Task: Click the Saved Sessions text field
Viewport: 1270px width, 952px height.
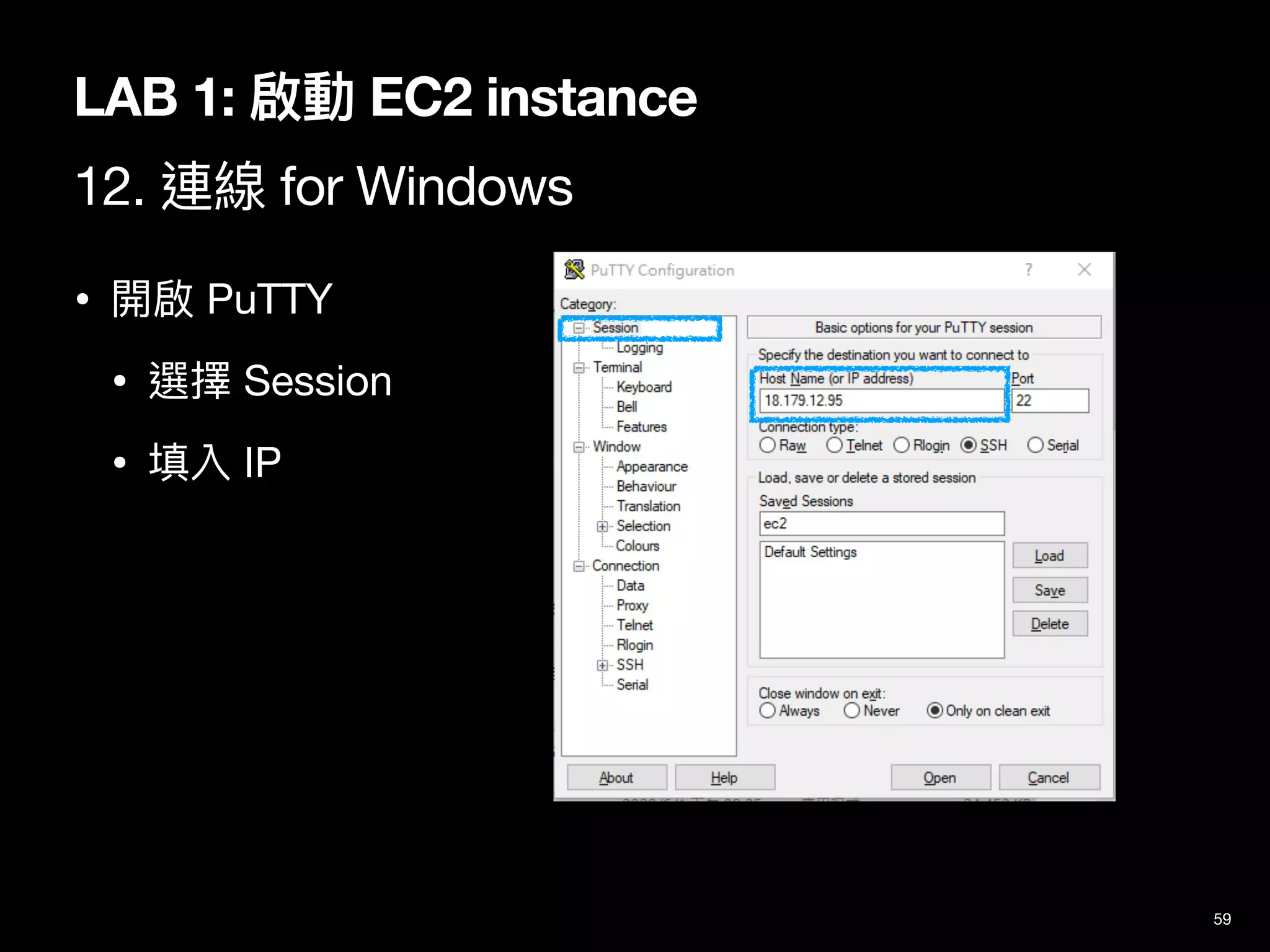Action: pos(881,523)
